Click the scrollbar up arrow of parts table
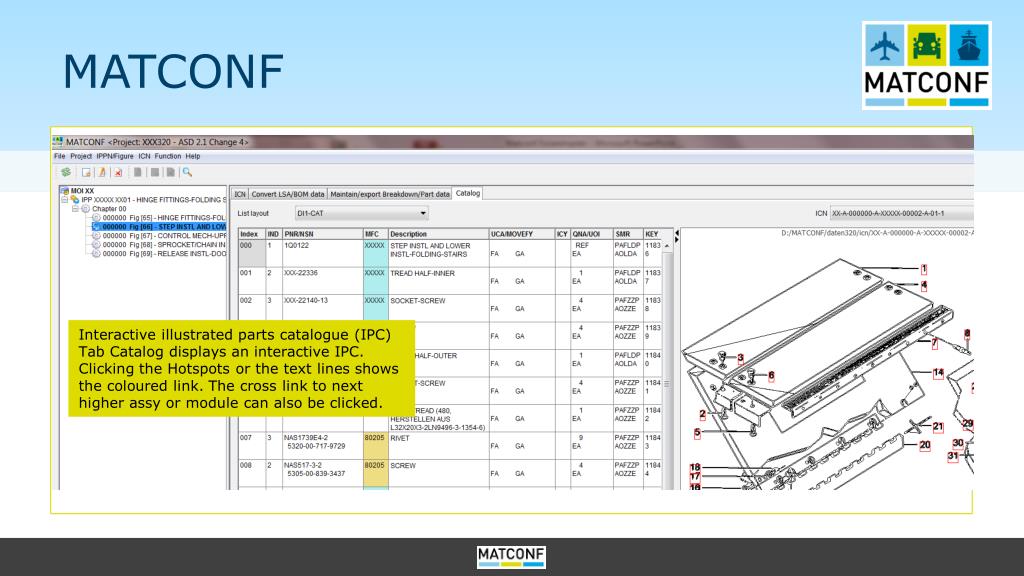Viewport: 1024px width, 576px height. [x=667, y=246]
